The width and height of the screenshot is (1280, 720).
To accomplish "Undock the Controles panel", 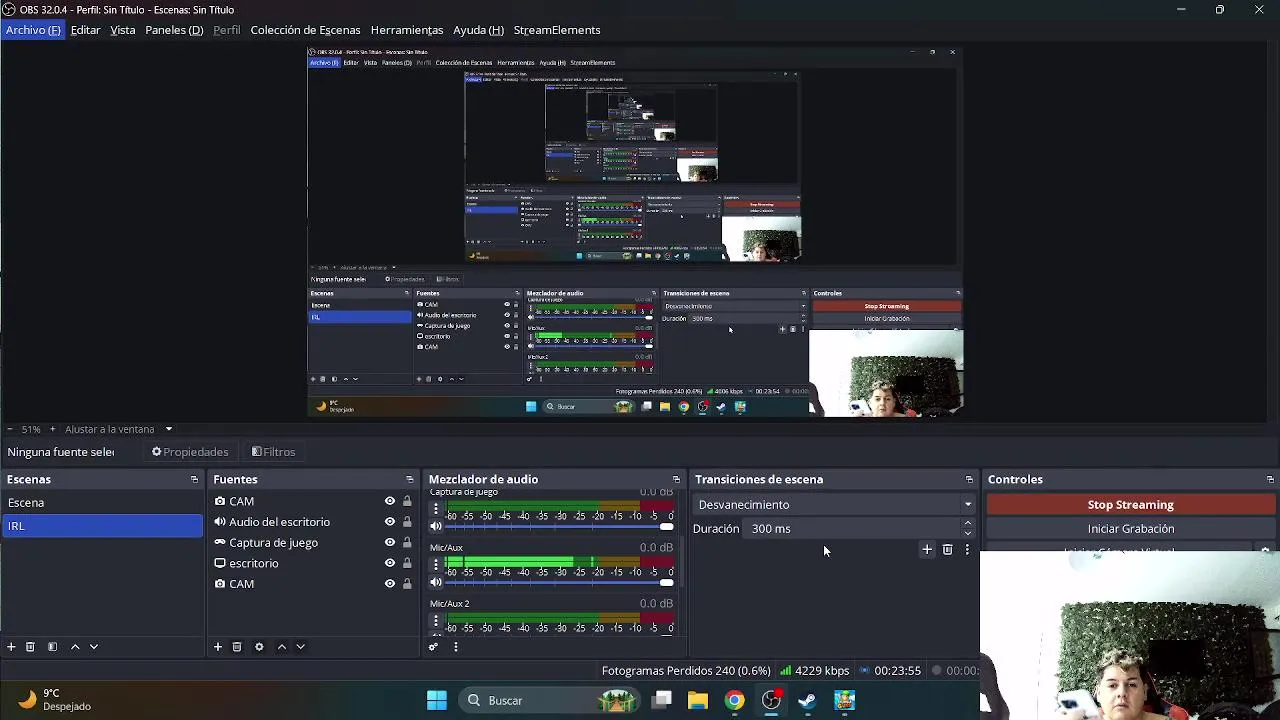I will [x=1270, y=480].
